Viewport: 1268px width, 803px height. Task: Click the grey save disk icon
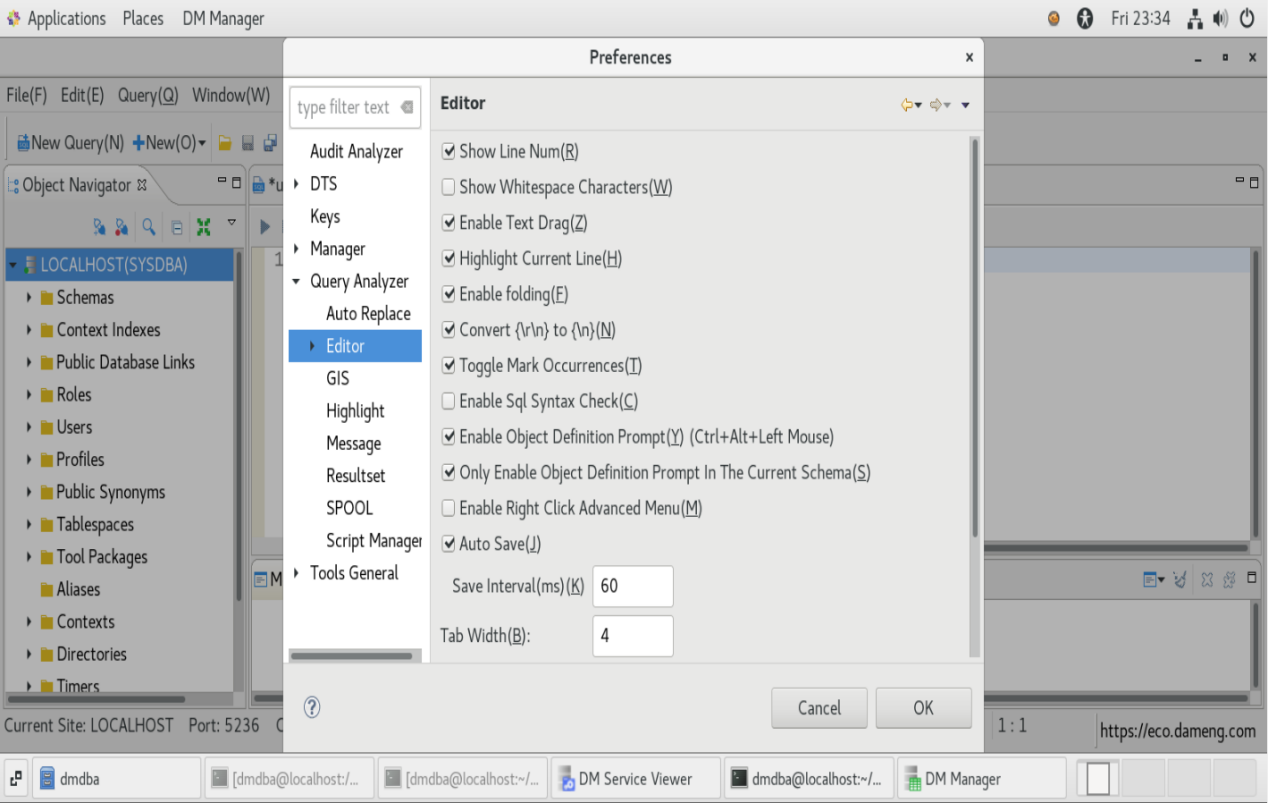(x=248, y=143)
